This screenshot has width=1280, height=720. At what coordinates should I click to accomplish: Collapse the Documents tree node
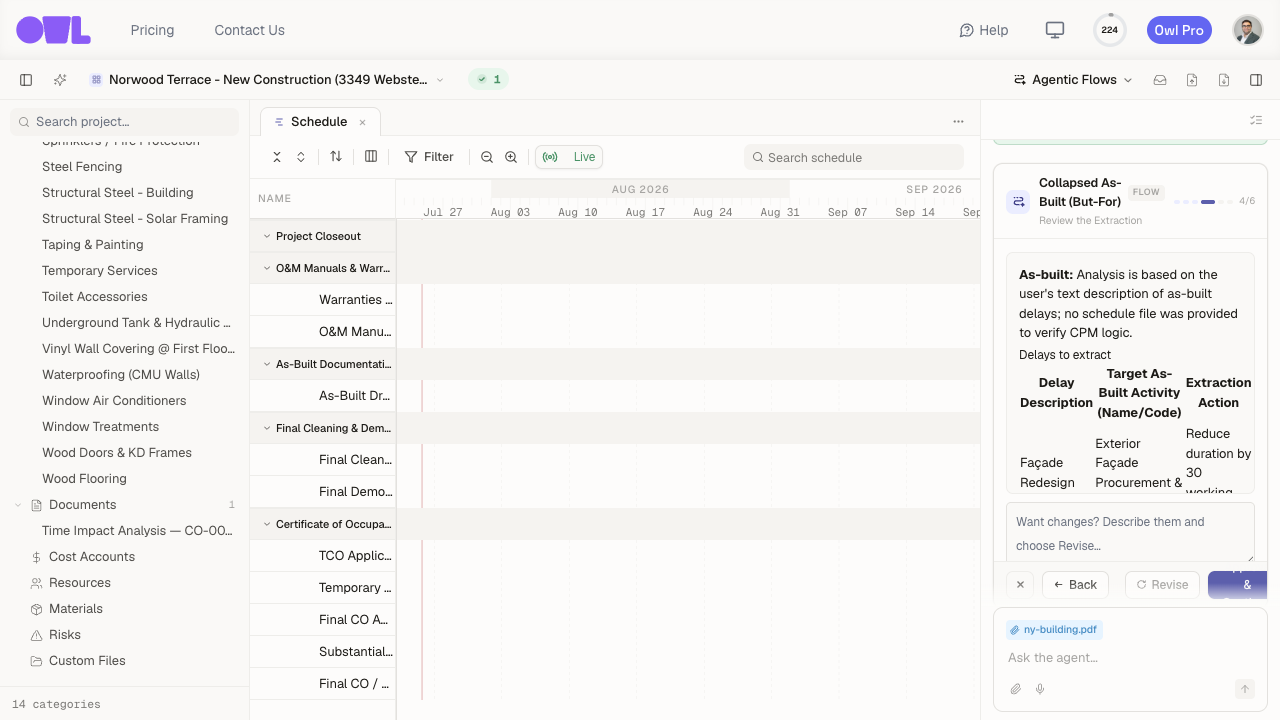coord(18,505)
